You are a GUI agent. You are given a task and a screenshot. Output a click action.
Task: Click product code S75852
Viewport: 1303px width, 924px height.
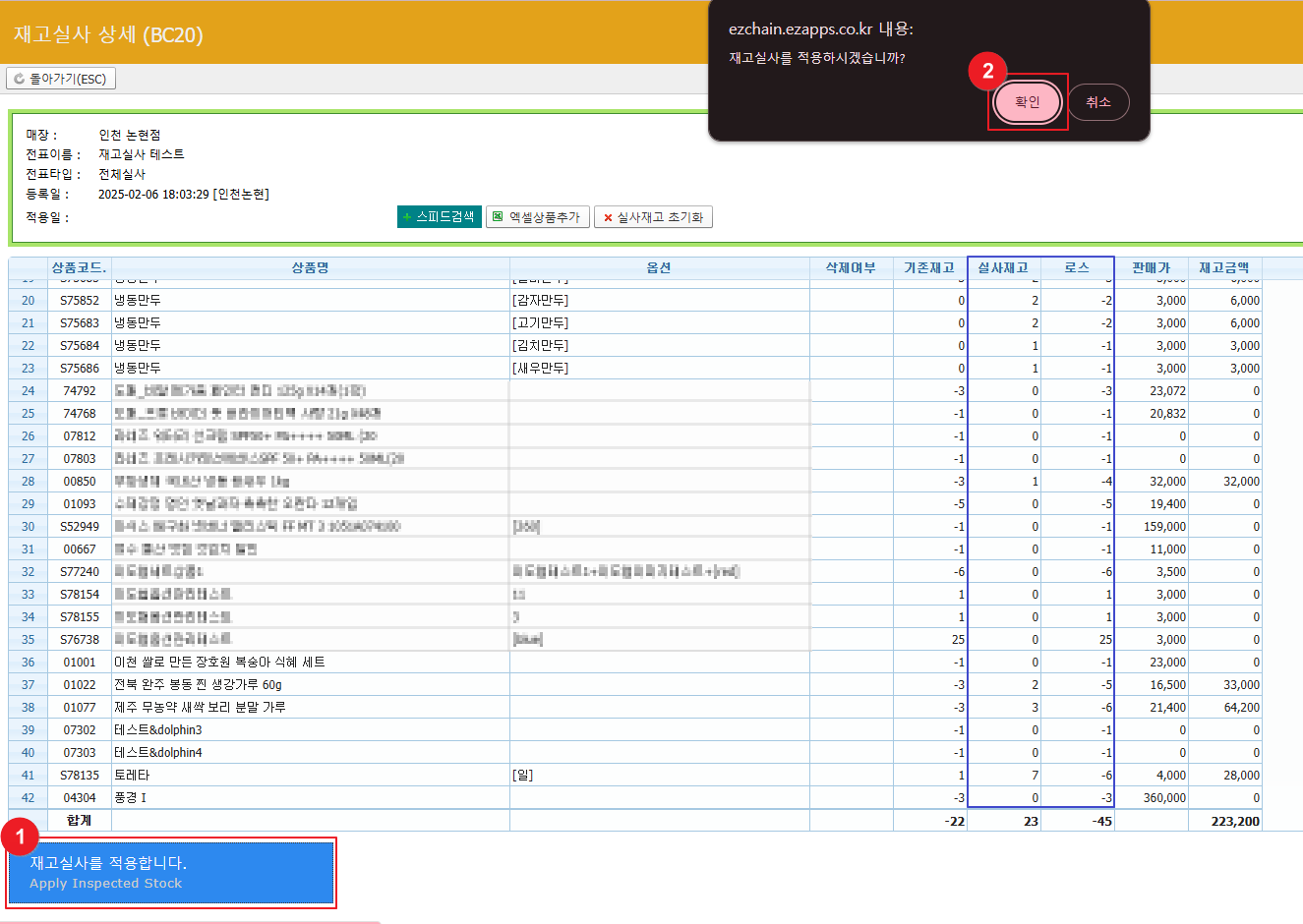coord(80,301)
